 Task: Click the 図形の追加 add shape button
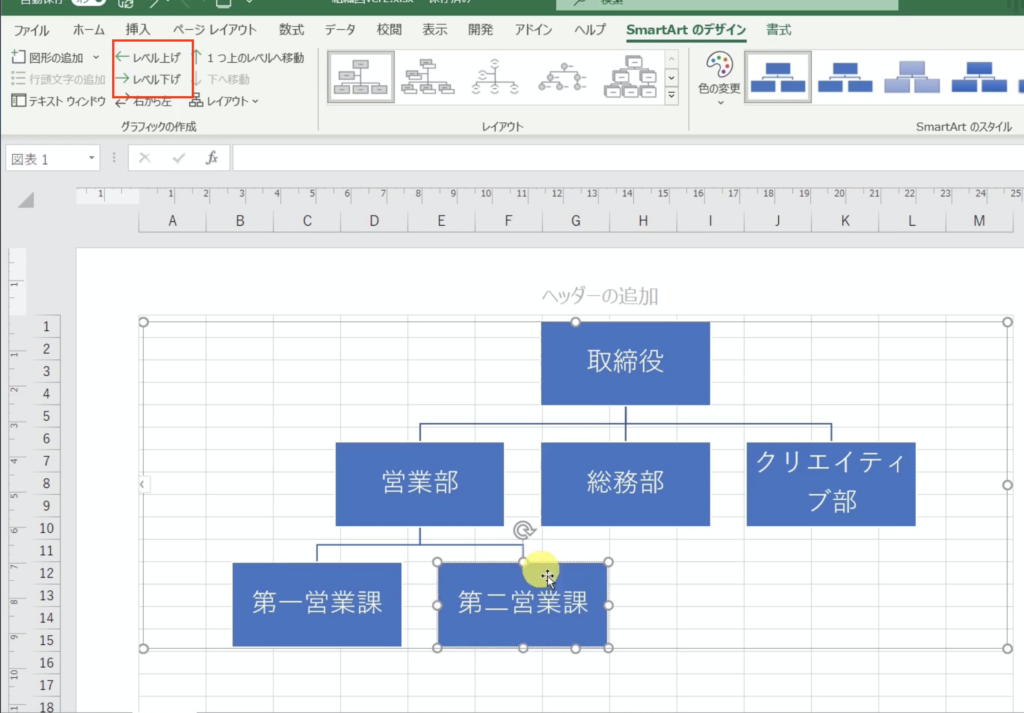click(48, 57)
